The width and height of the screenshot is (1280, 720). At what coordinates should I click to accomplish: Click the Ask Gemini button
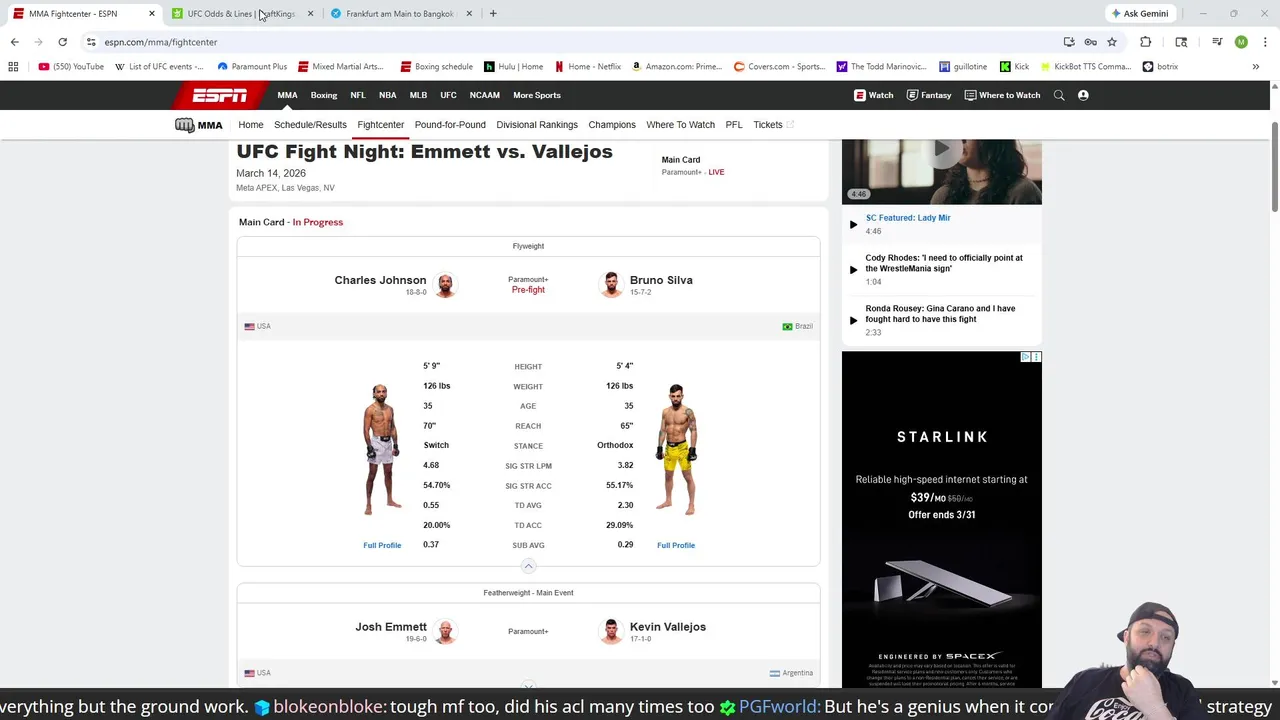1139,14
